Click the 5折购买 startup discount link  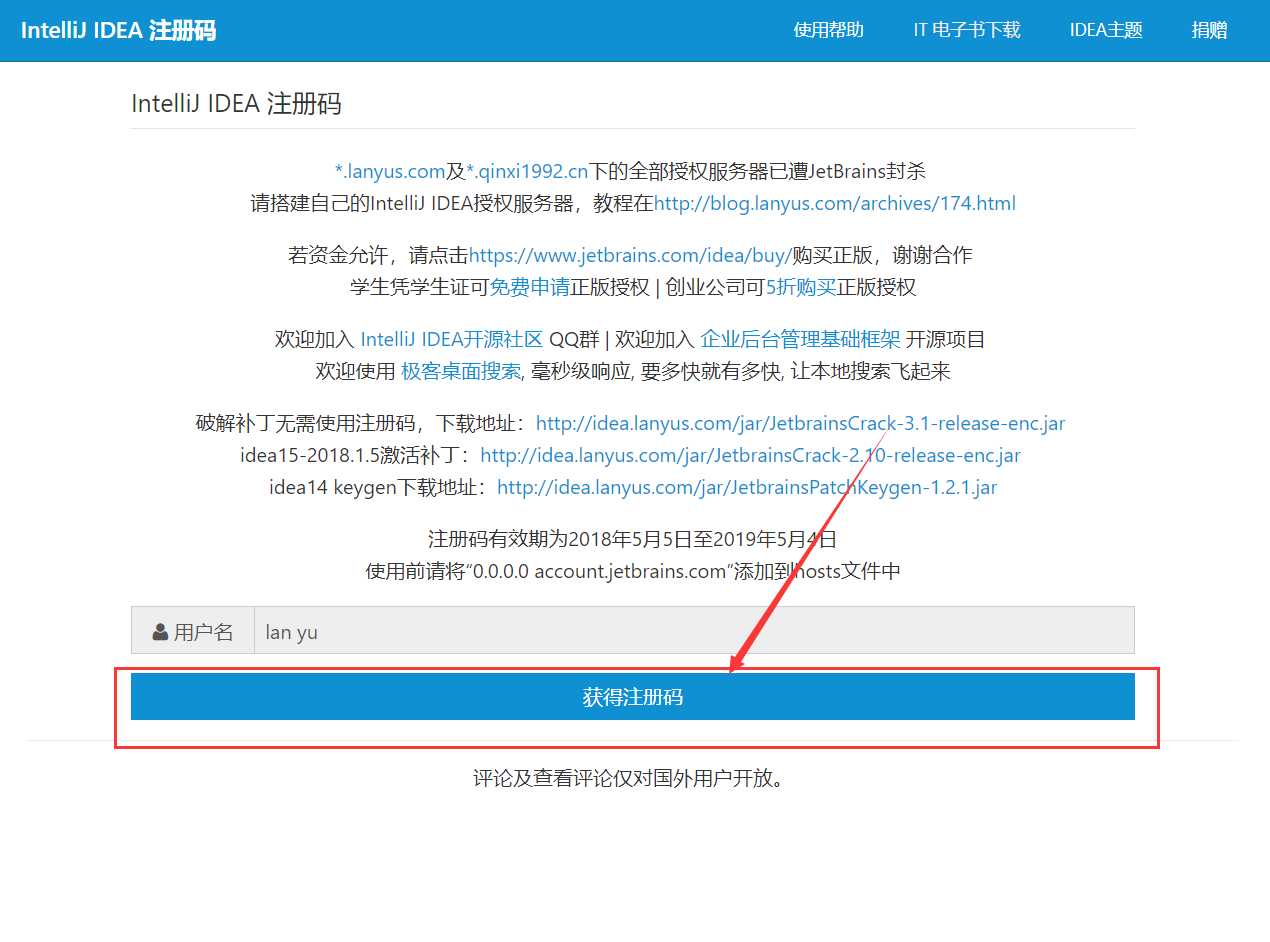801,287
